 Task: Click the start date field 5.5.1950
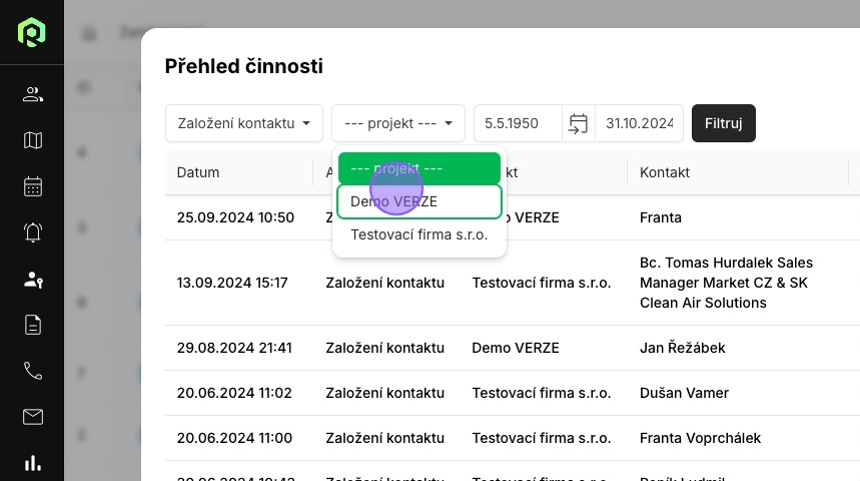pyautogui.click(x=518, y=123)
